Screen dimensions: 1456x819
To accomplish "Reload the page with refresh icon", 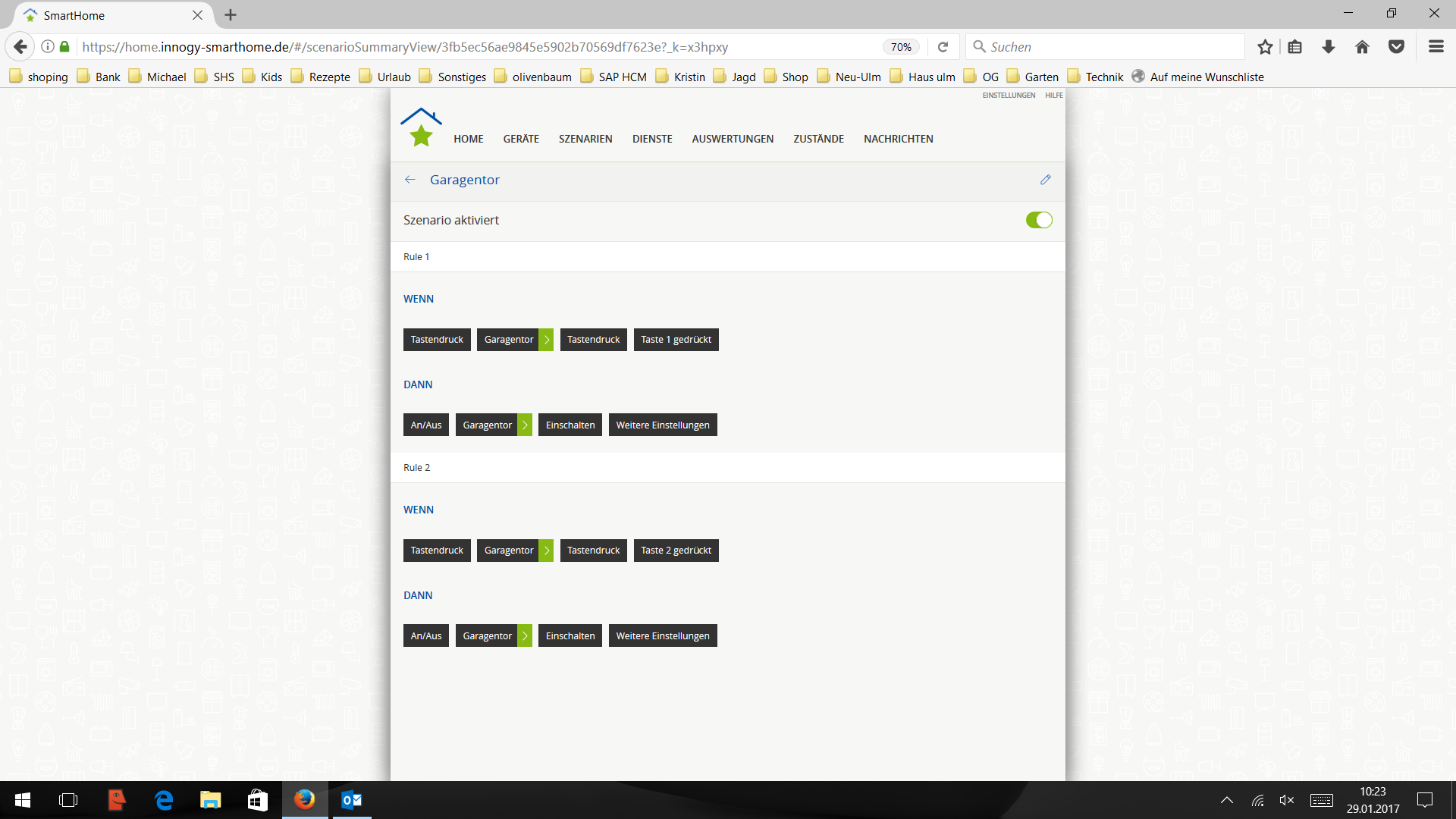I will pos(943,47).
